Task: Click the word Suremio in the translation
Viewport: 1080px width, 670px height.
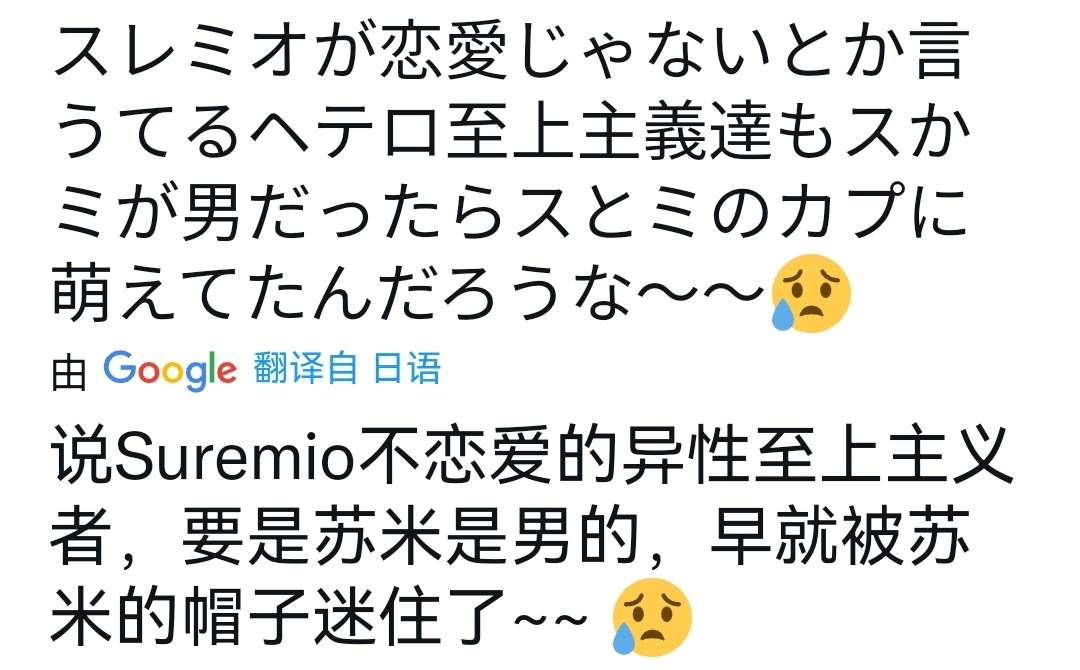Action: (235, 457)
